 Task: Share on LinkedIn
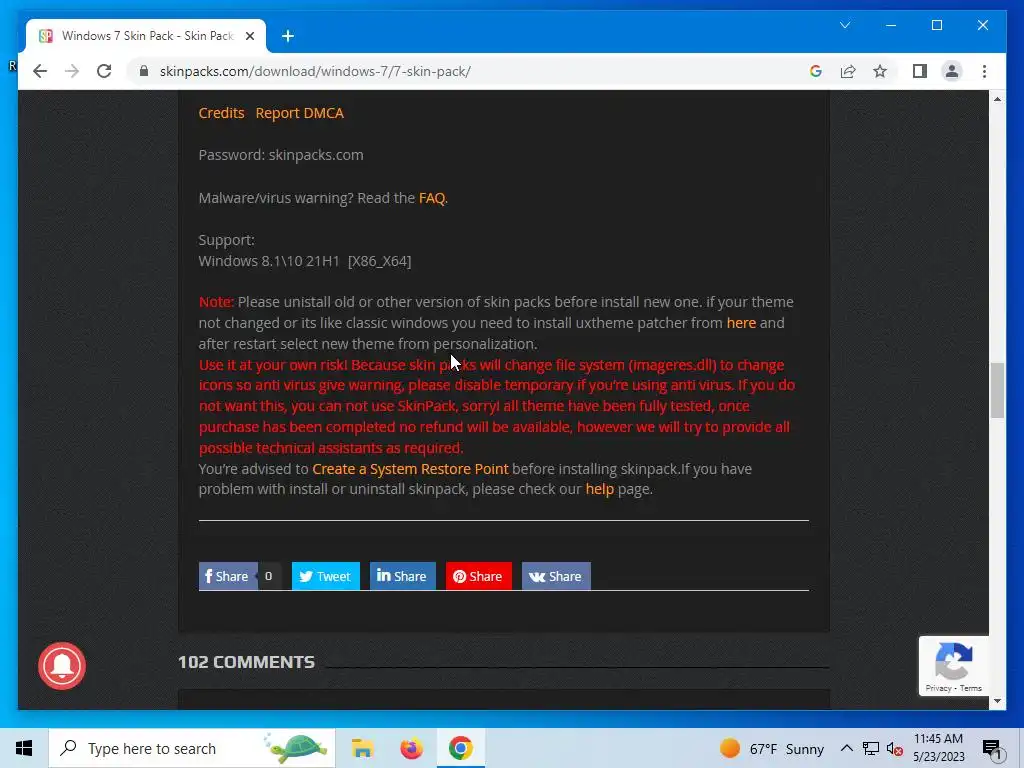402,576
